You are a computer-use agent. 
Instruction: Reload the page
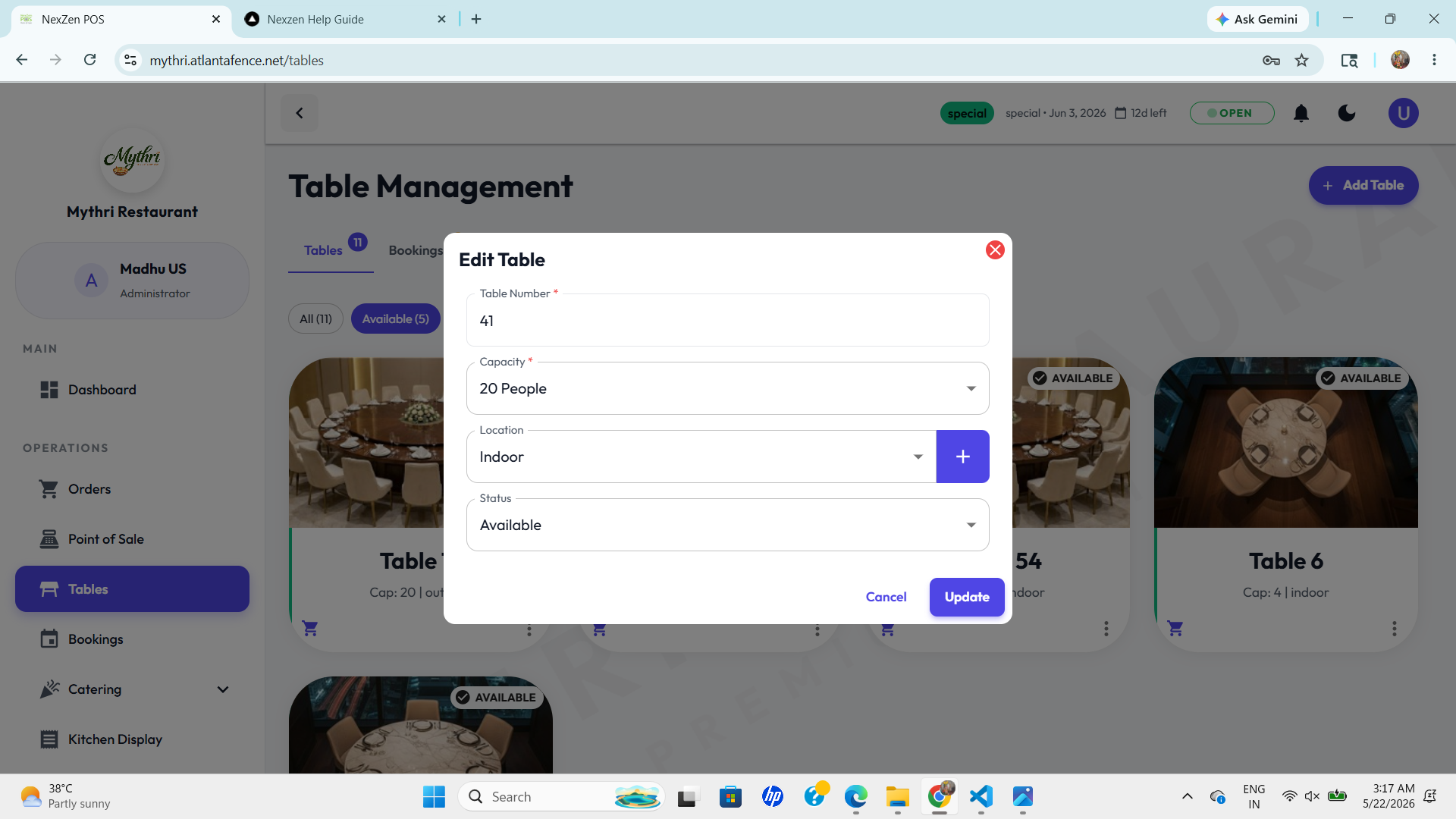(x=89, y=60)
